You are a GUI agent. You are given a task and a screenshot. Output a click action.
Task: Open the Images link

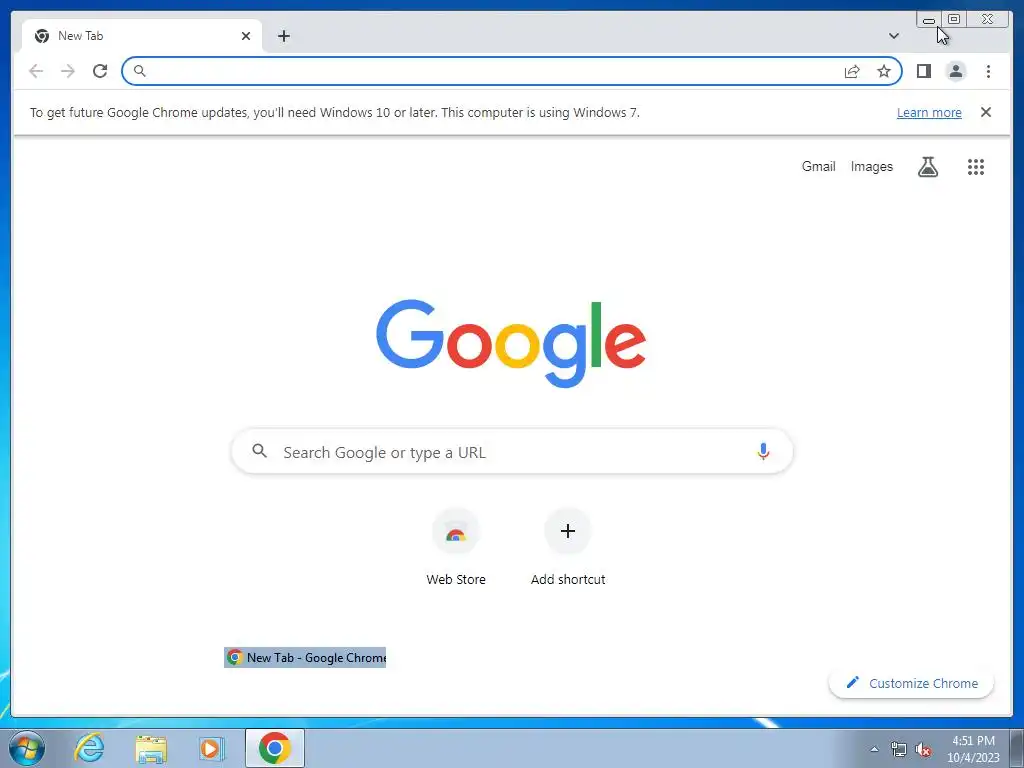point(871,167)
